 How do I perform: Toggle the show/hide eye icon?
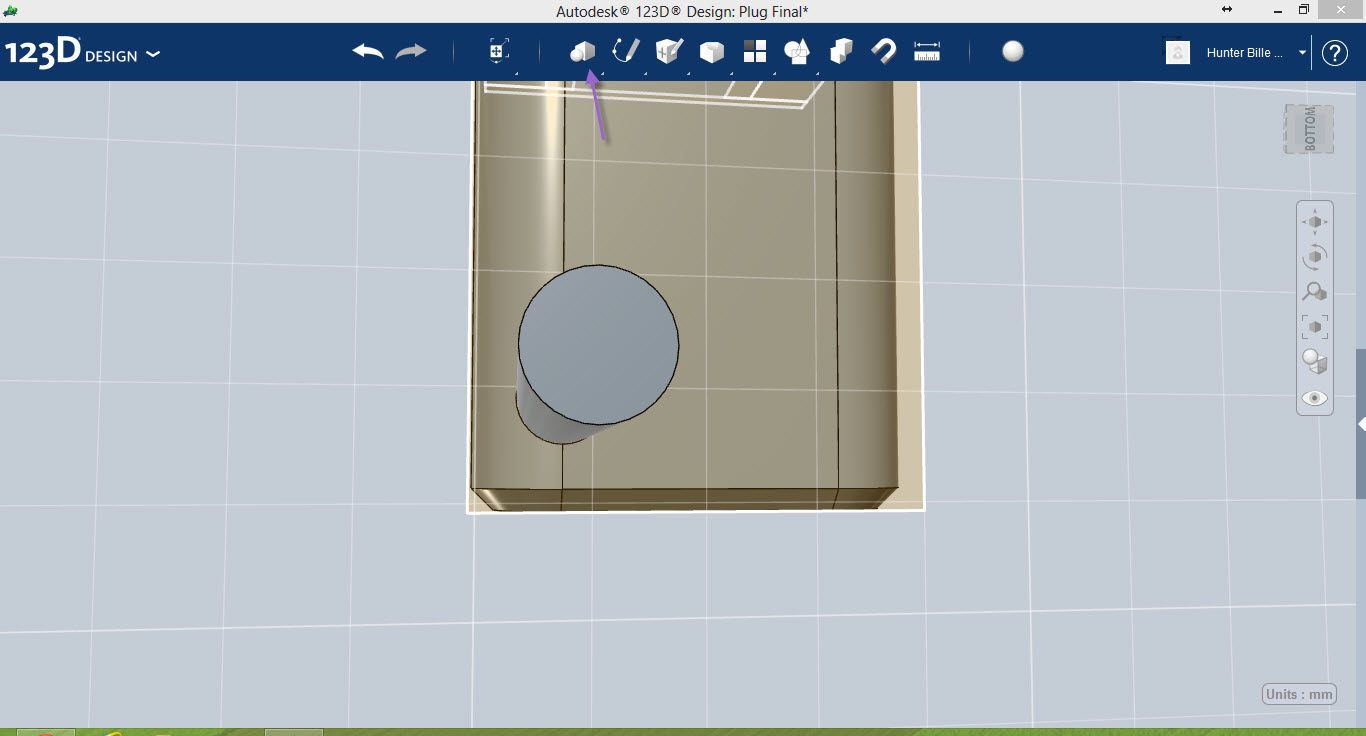point(1315,398)
